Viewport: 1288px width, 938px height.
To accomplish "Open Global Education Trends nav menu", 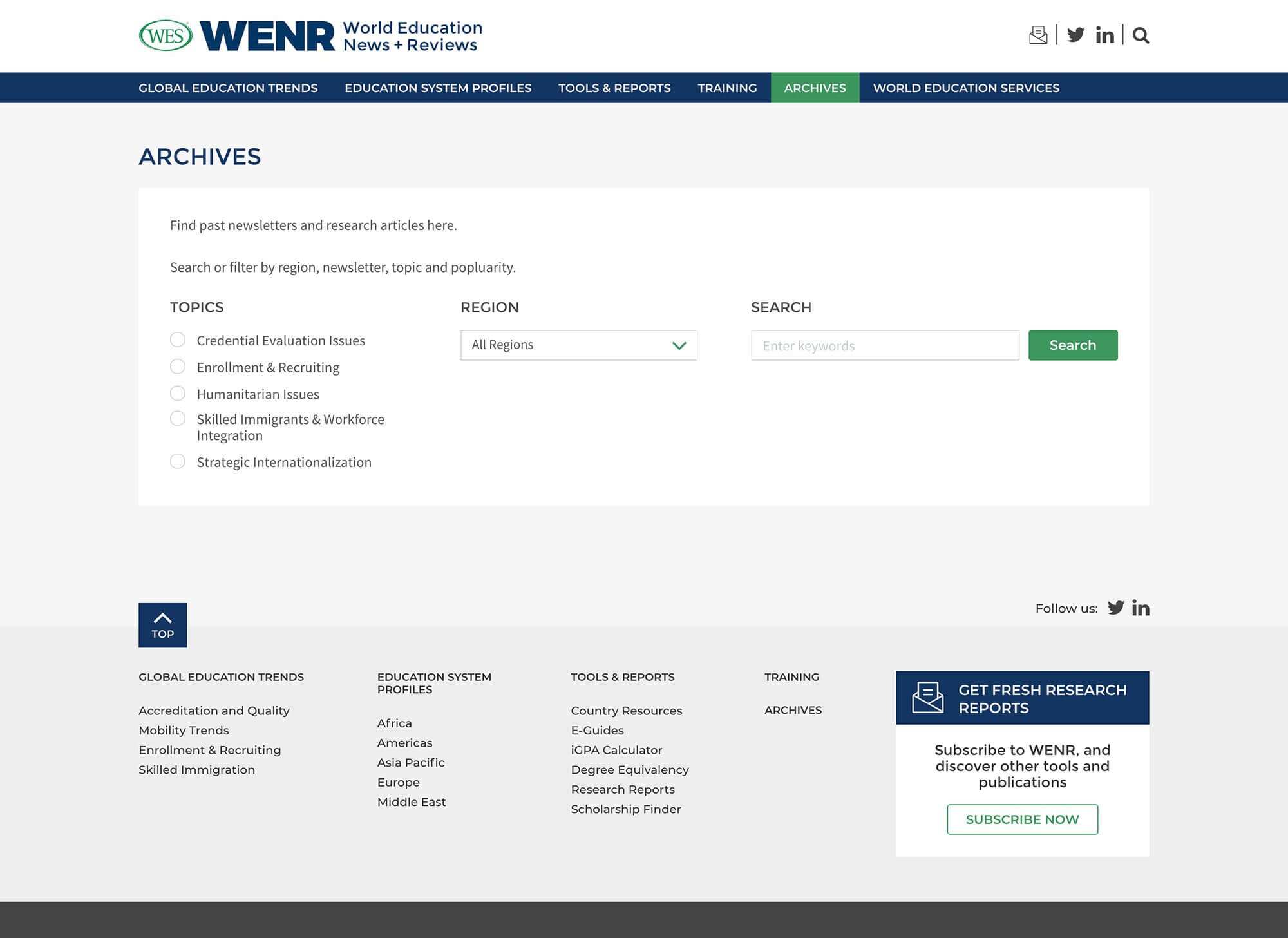I will tap(228, 88).
